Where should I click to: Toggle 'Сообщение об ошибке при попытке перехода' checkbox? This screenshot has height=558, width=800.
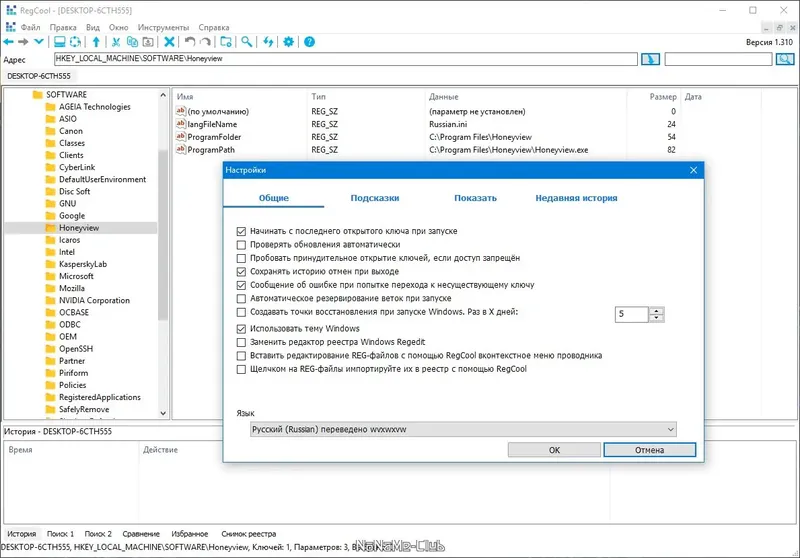[241, 285]
